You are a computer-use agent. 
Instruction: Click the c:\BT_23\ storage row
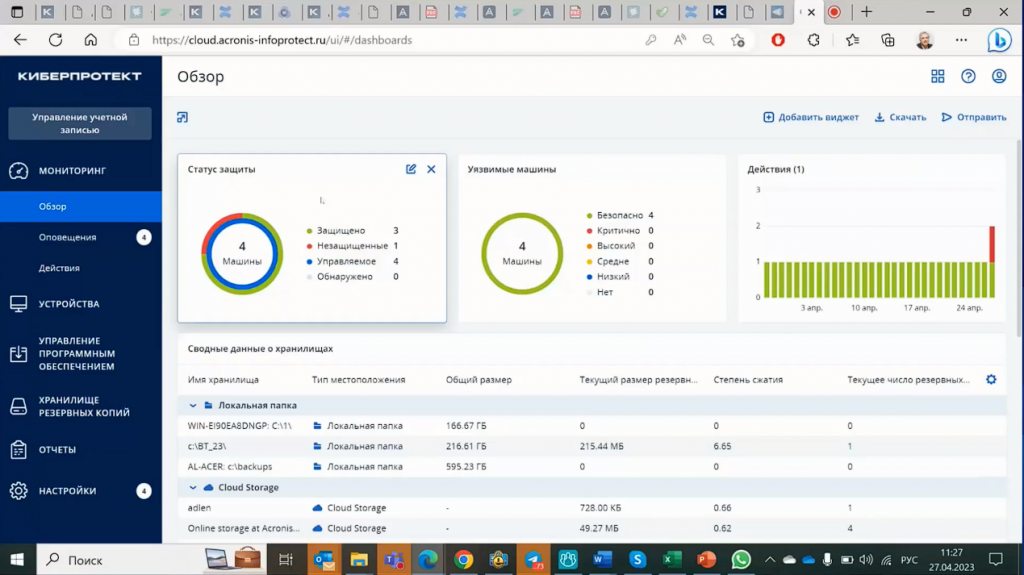[x=591, y=446]
